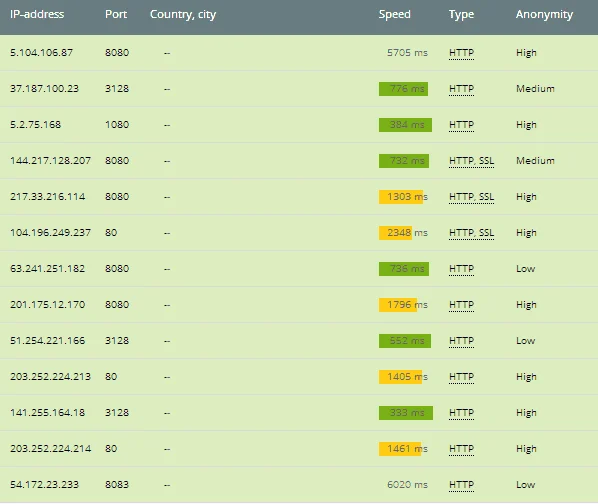598x504 pixels.
Task: Click High anonymity for 5.104.106.87
Action: point(526,53)
